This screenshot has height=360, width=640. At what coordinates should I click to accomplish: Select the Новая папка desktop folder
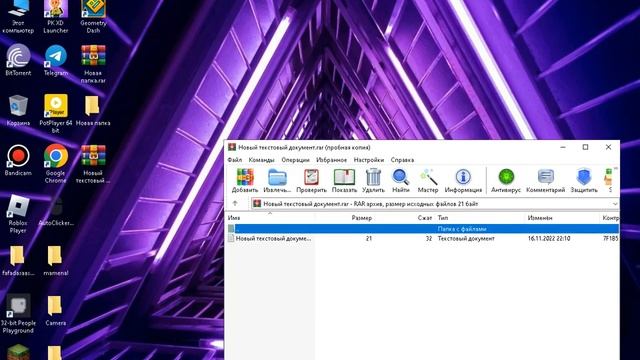pos(93,110)
